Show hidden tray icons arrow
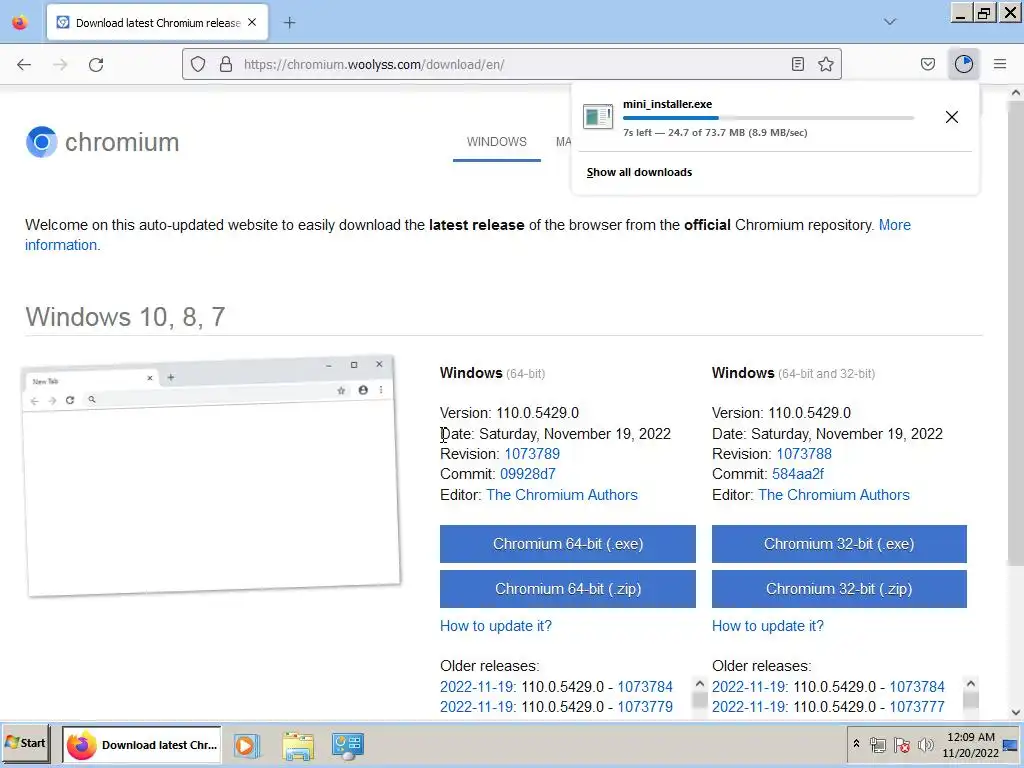This screenshot has width=1024, height=768. tap(856, 744)
